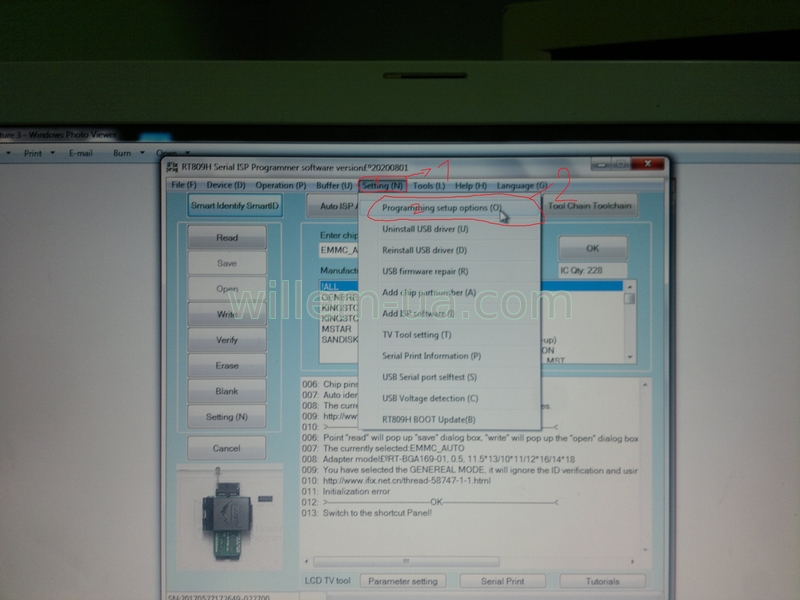Click the log horizontal scroll-right arrow
Image resolution: width=800 pixels, height=600 pixels.
click(633, 561)
